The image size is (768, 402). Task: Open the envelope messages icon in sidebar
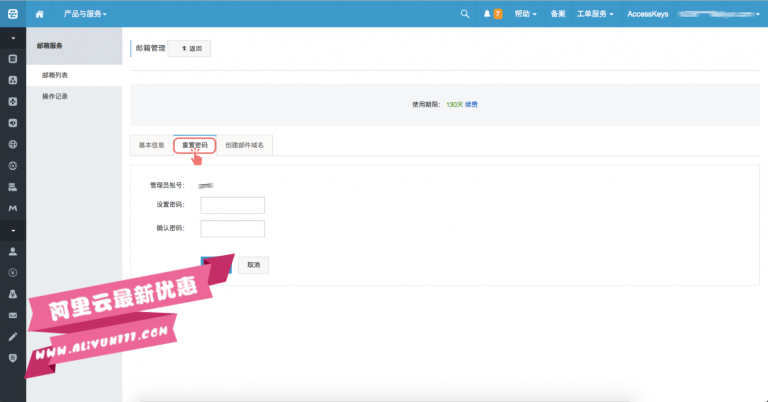coord(13,315)
